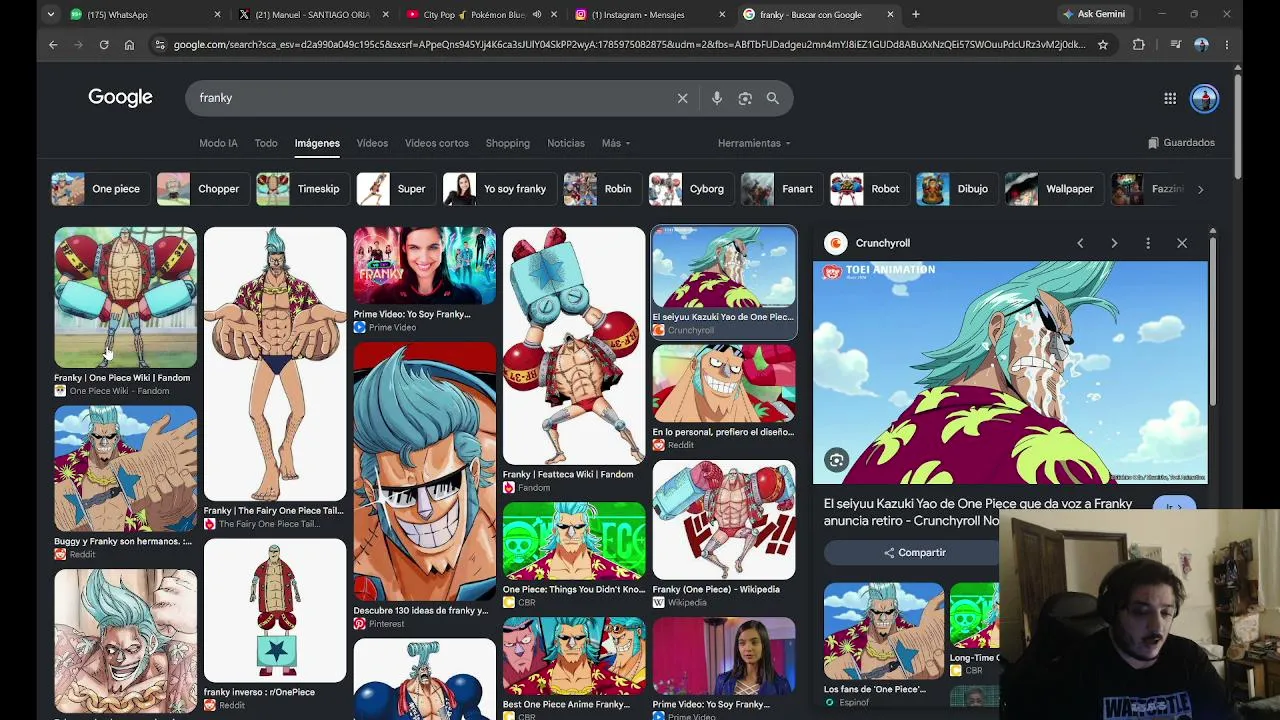Open a new browser tab
This screenshot has height=720, width=1280.
[x=916, y=14]
